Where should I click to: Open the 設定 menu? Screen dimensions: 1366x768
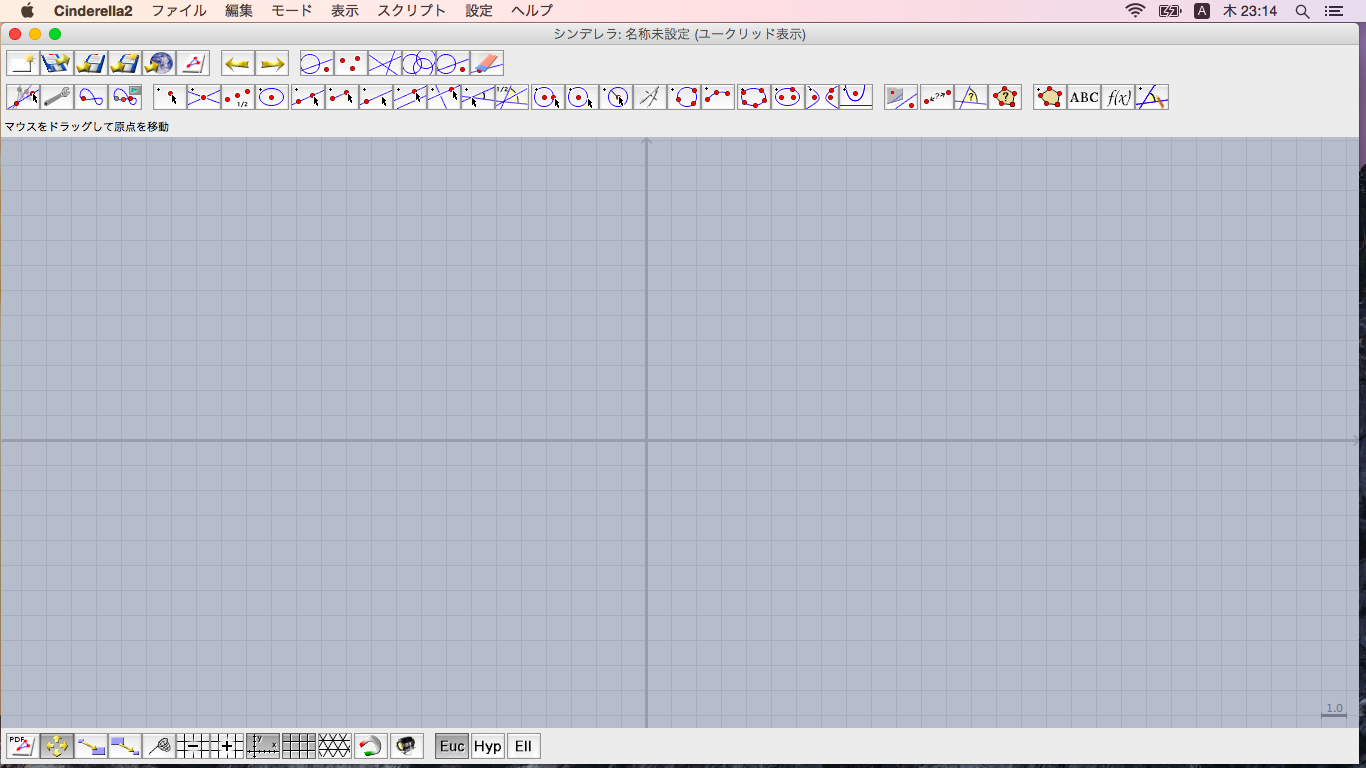(x=479, y=11)
